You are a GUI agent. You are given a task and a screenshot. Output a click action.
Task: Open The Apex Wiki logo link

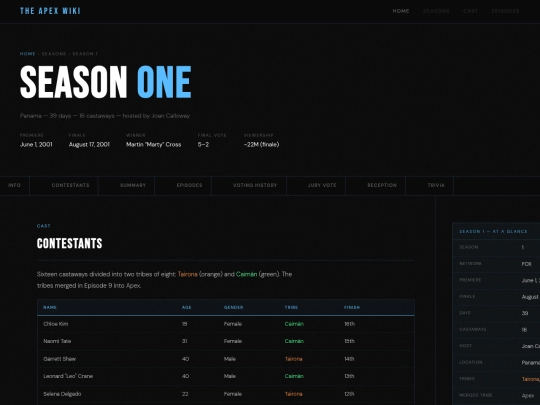point(50,11)
